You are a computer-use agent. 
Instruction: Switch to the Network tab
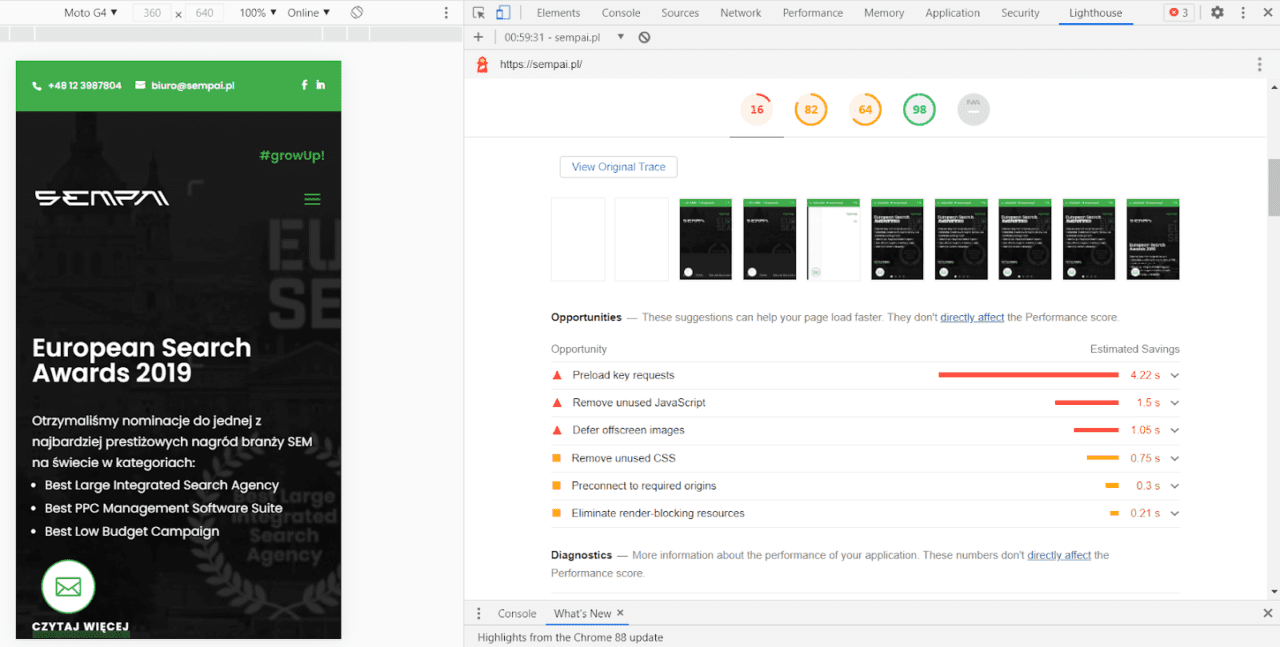click(741, 13)
